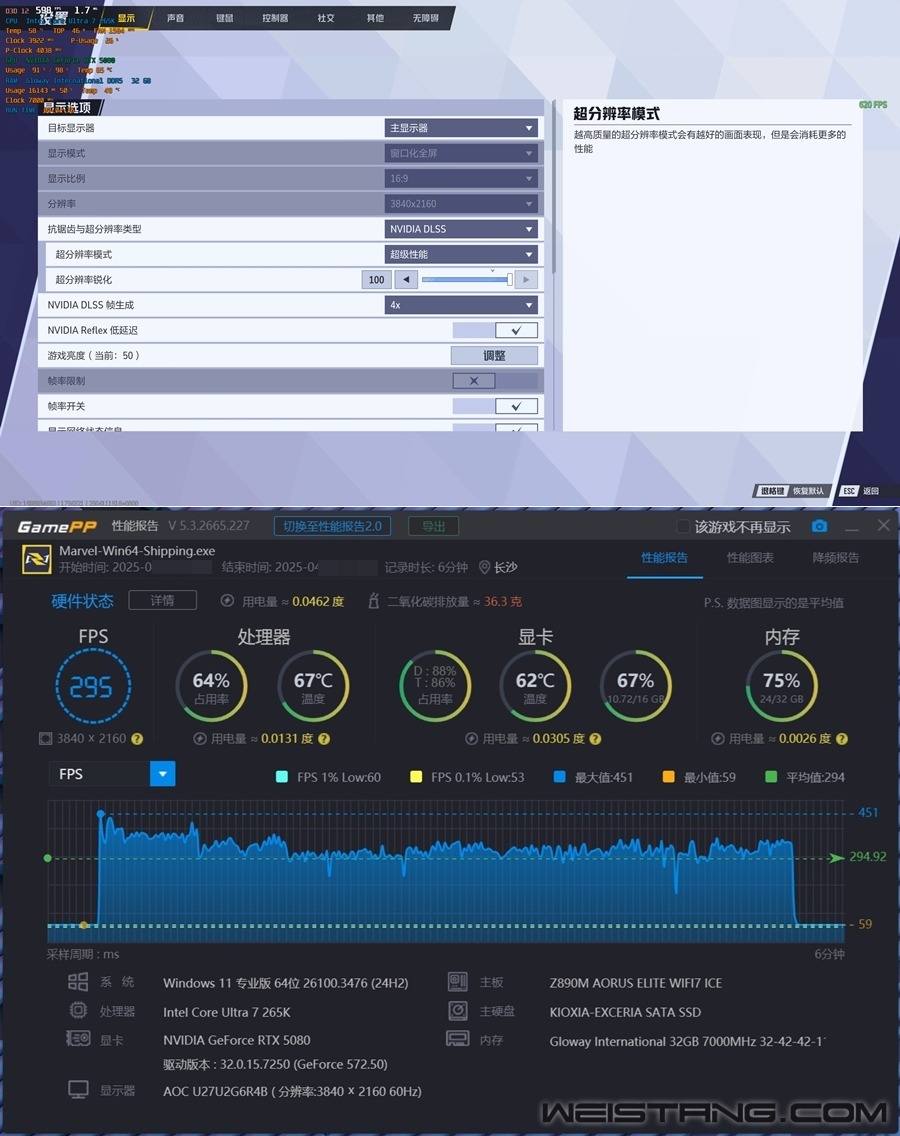Viewport: 900px width, 1136px height.
Task: Toggle the 帧率开关 switch
Action: point(495,406)
